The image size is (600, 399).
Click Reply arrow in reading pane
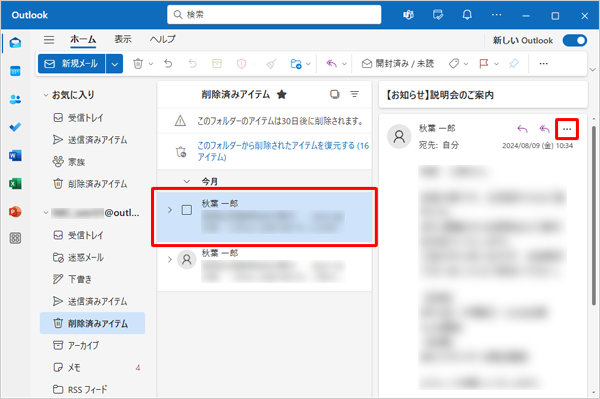(x=522, y=129)
